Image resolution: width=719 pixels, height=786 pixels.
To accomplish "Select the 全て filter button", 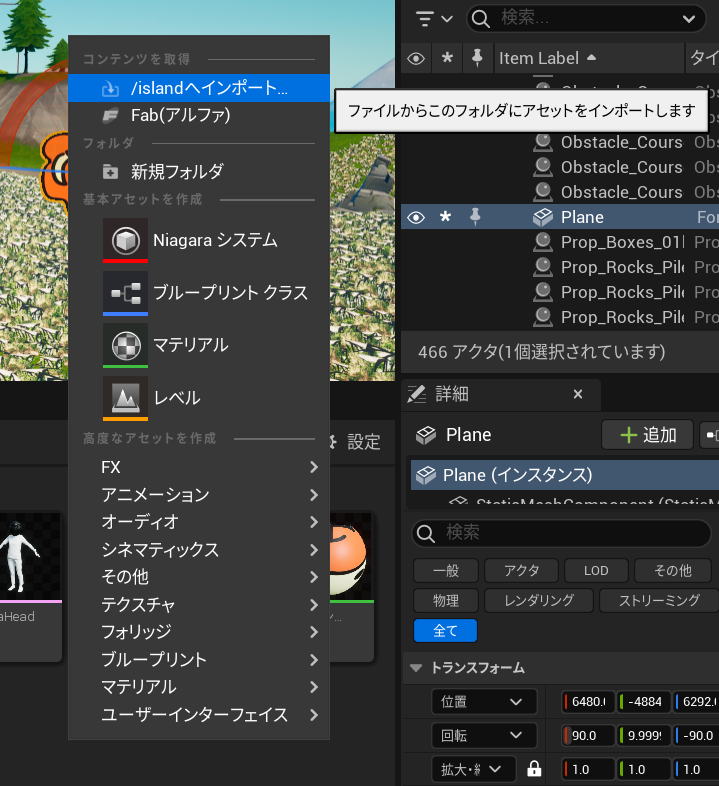I will coord(445,631).
